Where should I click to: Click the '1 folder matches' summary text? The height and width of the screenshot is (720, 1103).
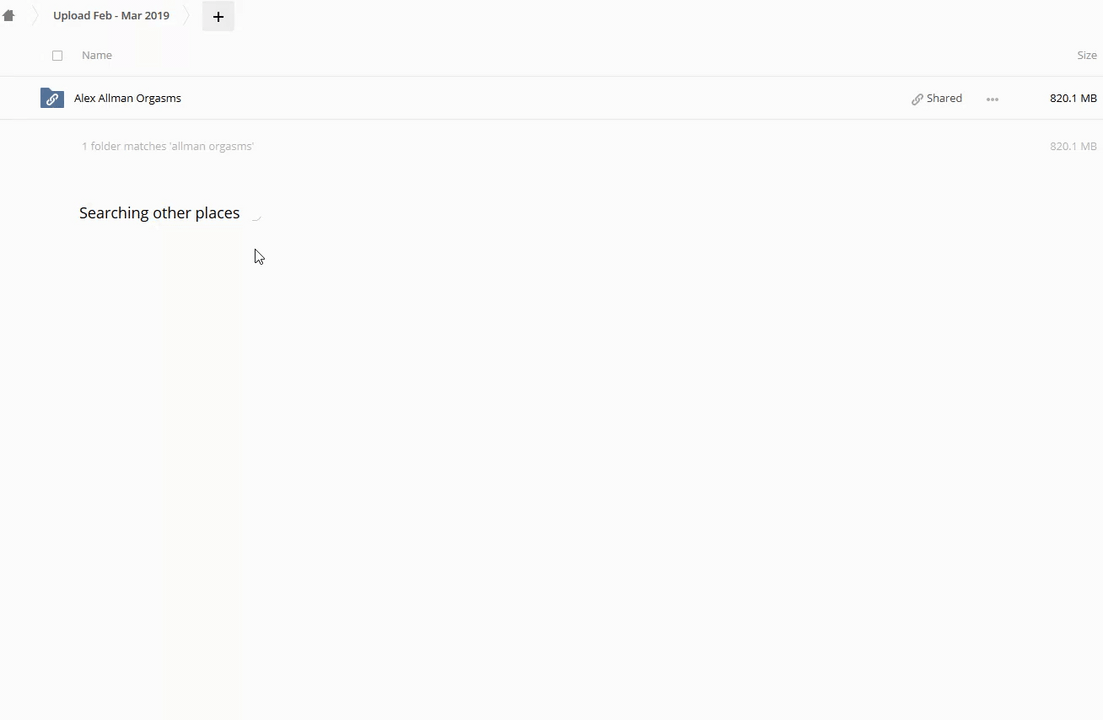[168, 146]
